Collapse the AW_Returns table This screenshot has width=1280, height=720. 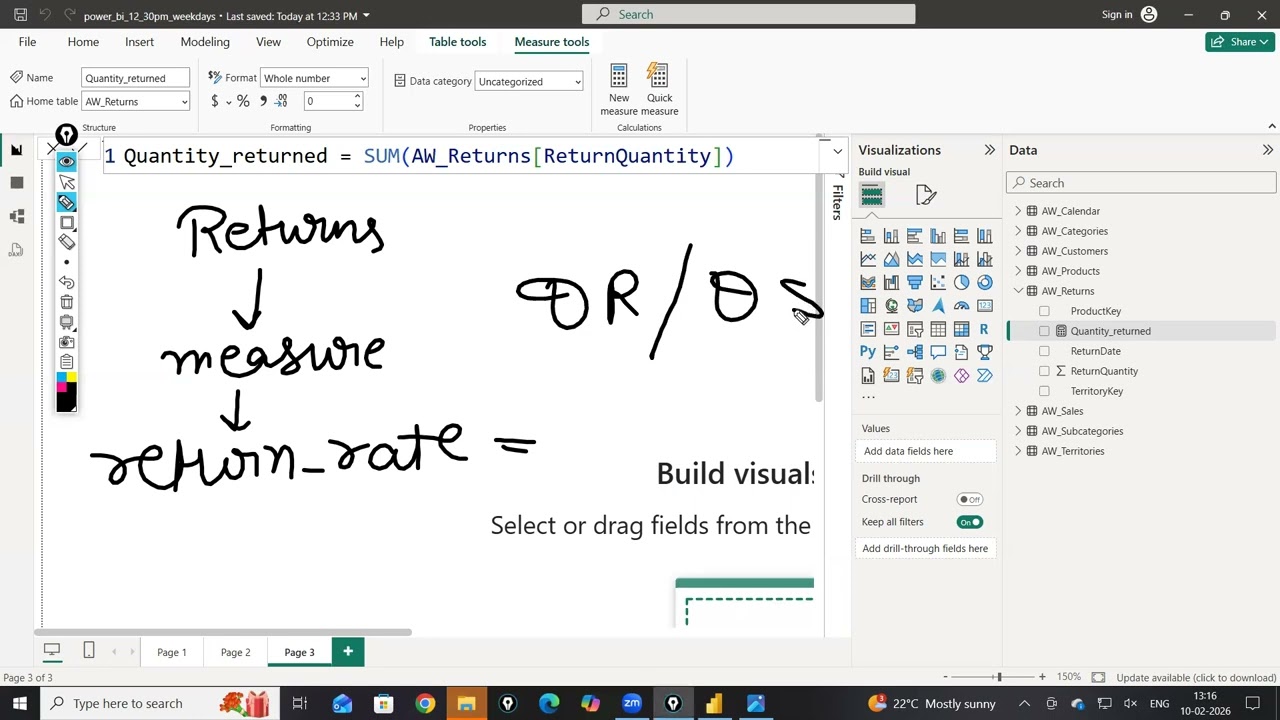[x=1018, y=291]
